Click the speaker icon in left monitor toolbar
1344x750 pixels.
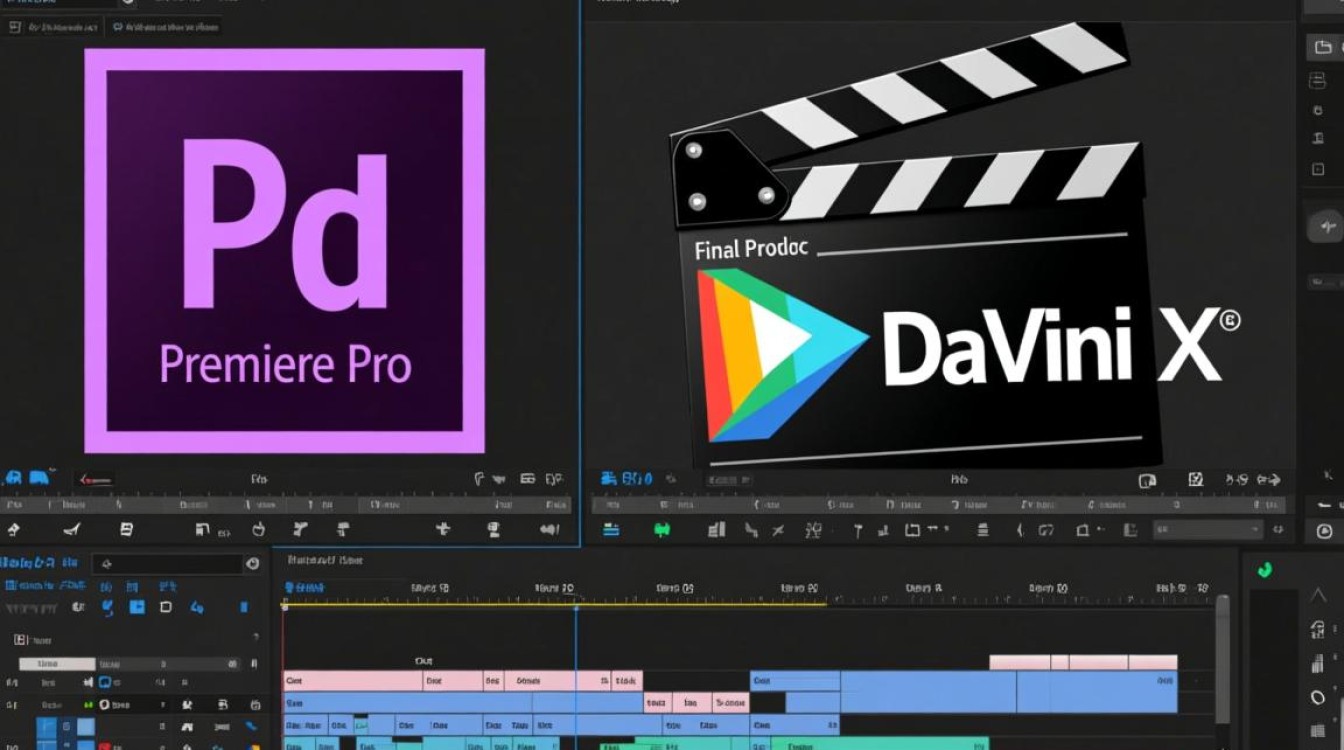tap(550, 530)
